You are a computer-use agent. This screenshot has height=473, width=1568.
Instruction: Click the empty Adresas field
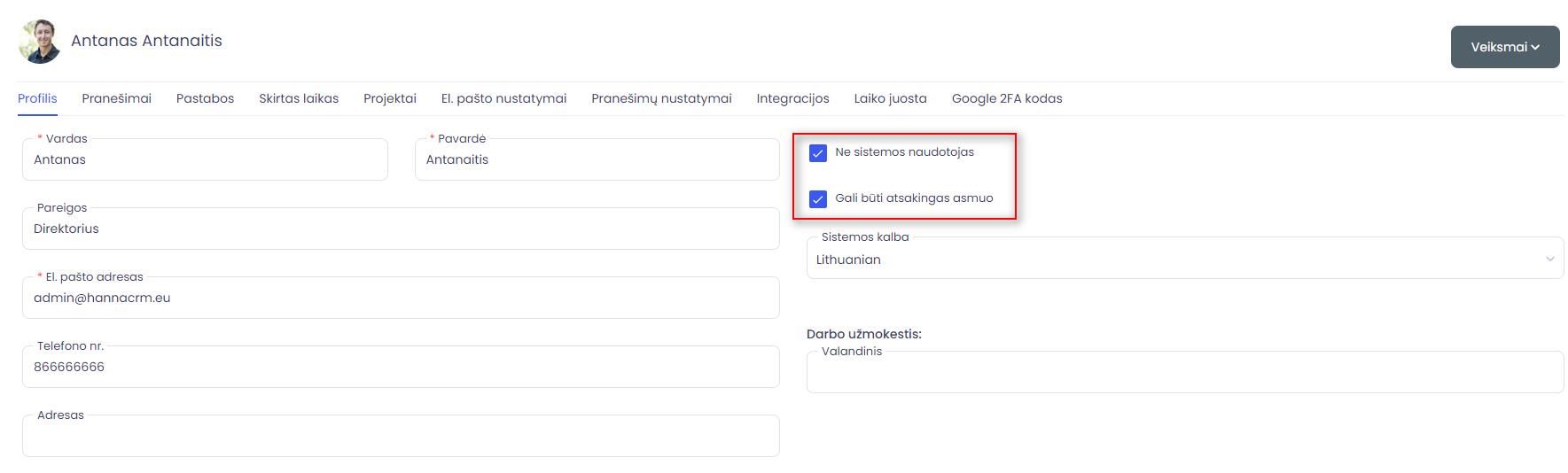401,436
